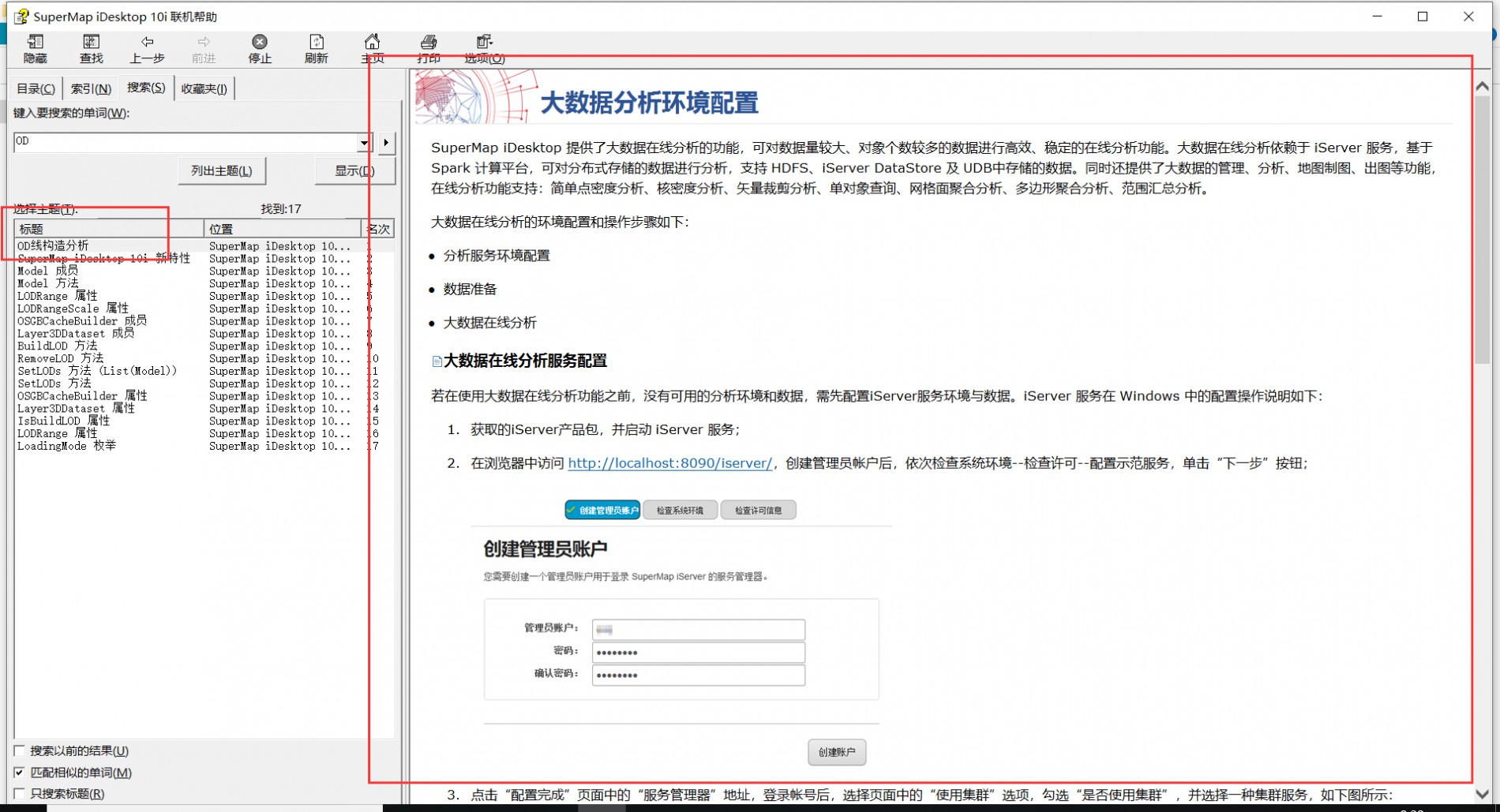The image size is (1500, 812).
Task: Sort results by 标题 column header
Action: (x=109, y=229)
